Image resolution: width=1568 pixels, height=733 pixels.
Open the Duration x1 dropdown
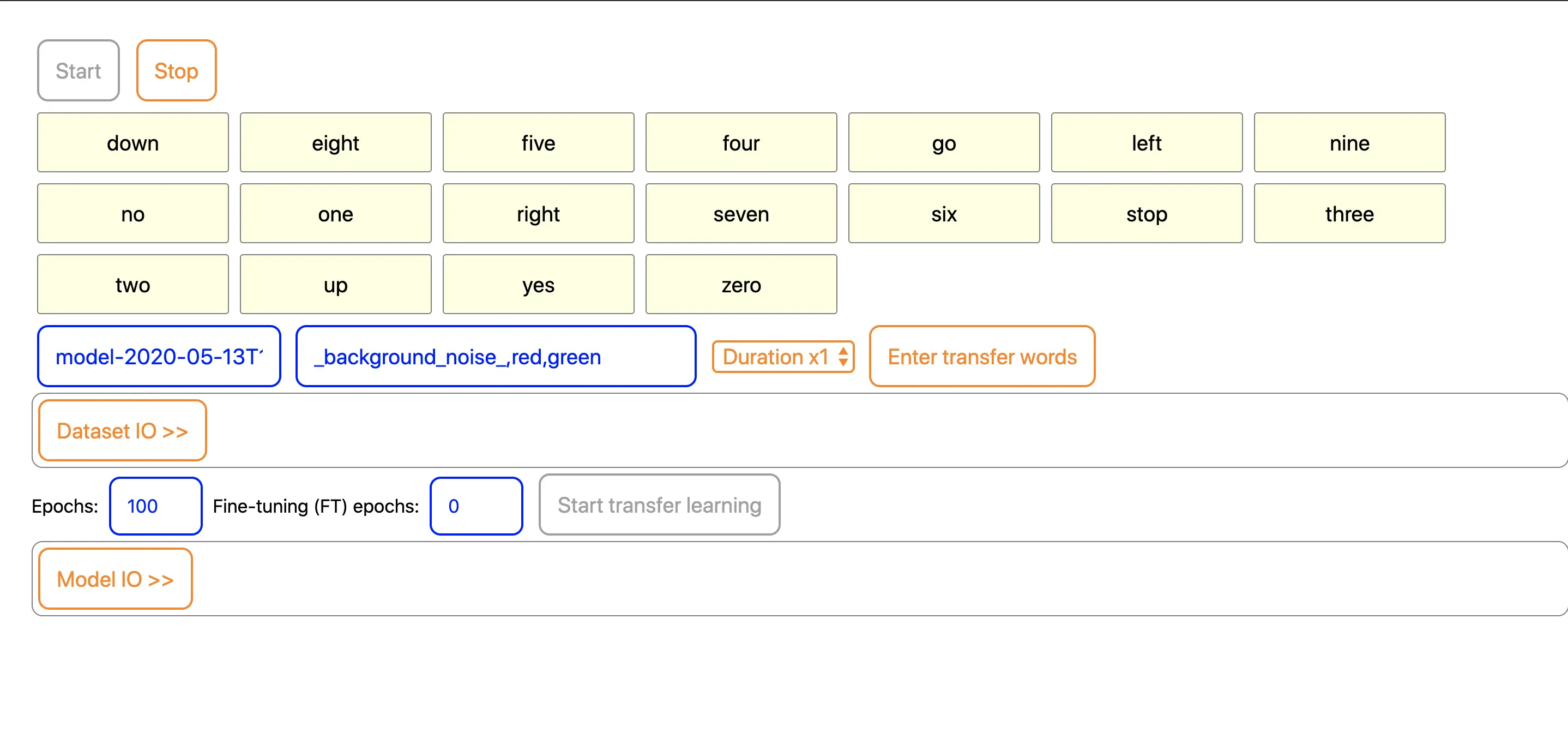[783, 357]
